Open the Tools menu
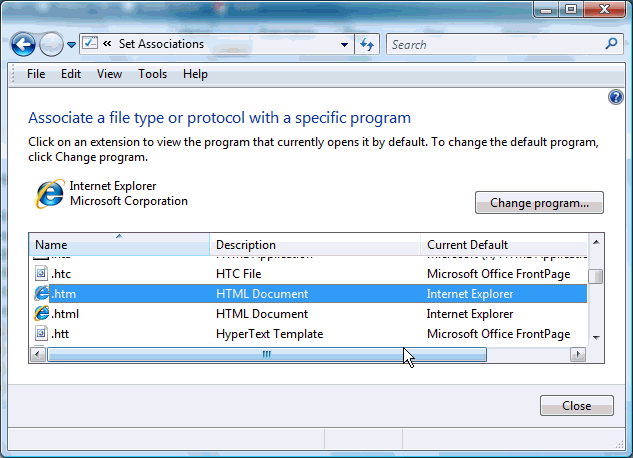The width and height of the screenshot is (633, 458). [152, 74]
